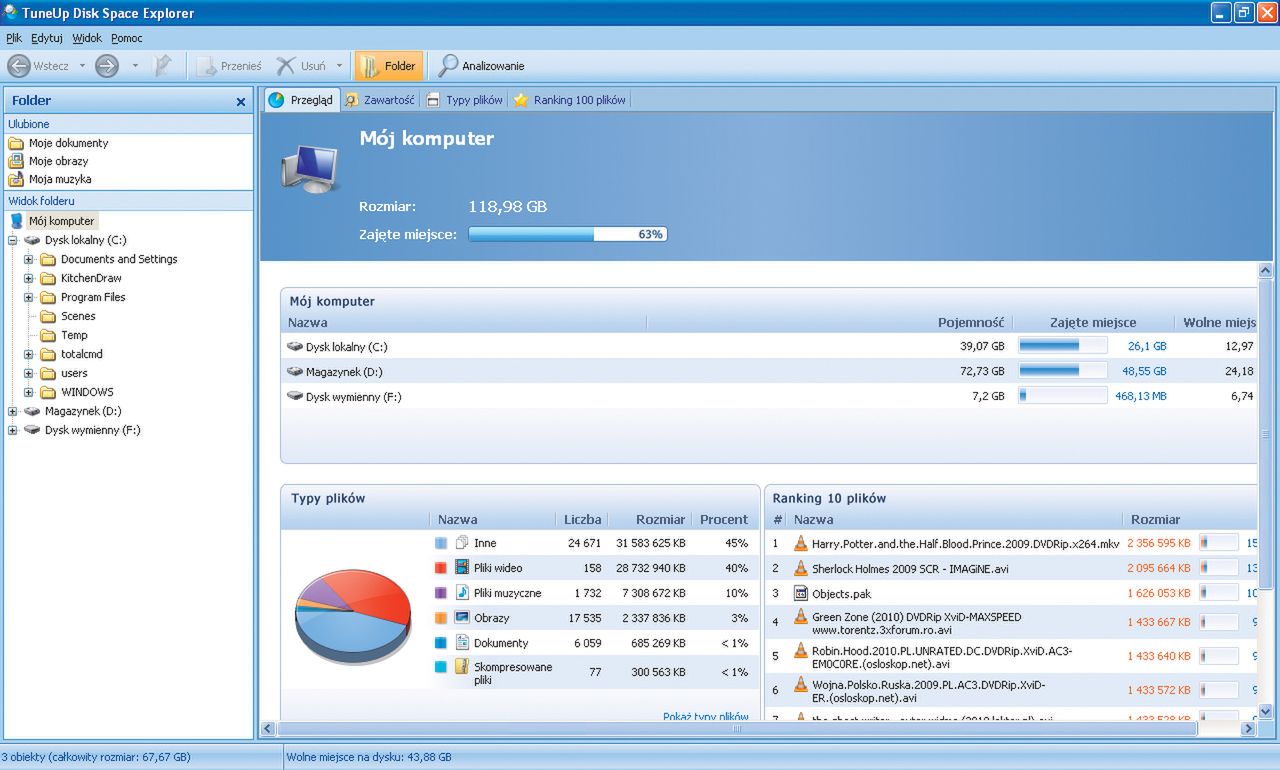Expand the totalcmd folder node
The height and width of the screenshot is (770, 1280).
tap(29, 355)
